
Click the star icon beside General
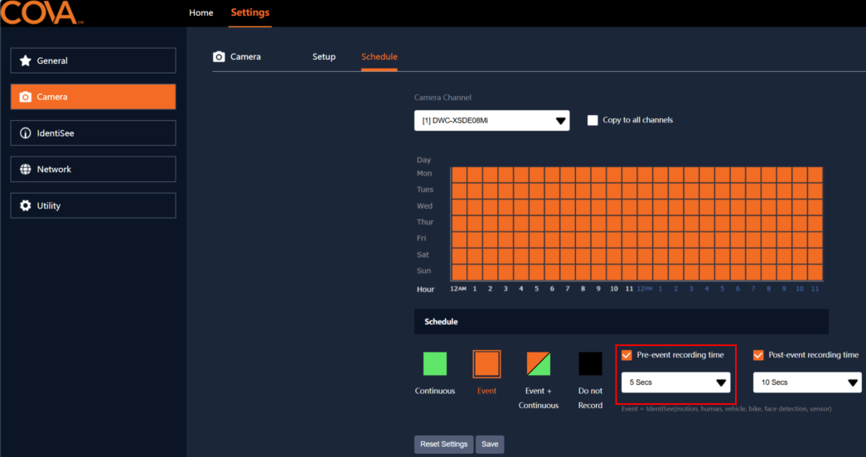(25, 61)
